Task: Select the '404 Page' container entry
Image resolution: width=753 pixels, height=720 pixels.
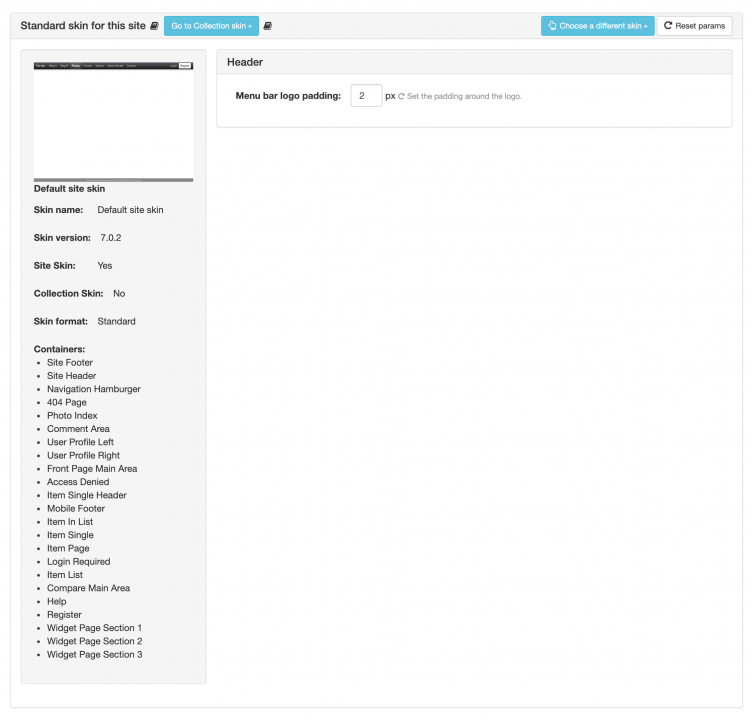Action: tap(67, 403)
